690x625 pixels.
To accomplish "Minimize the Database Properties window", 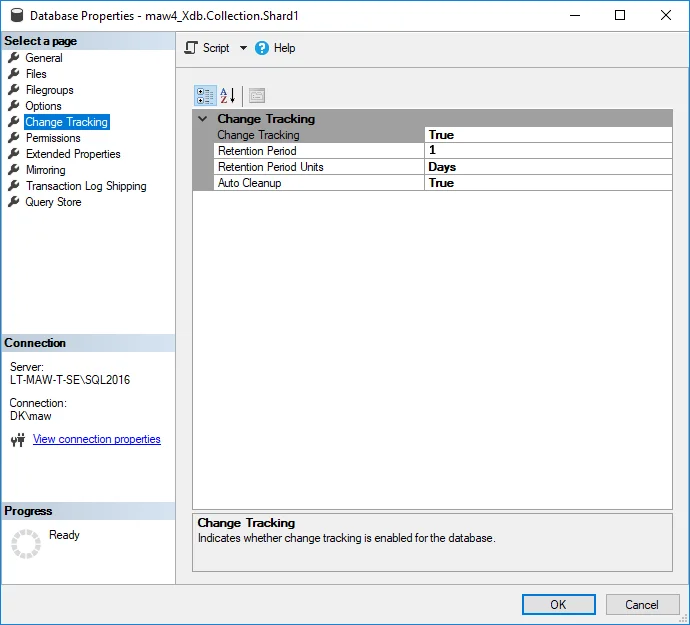I will click(x=574, y=15).
